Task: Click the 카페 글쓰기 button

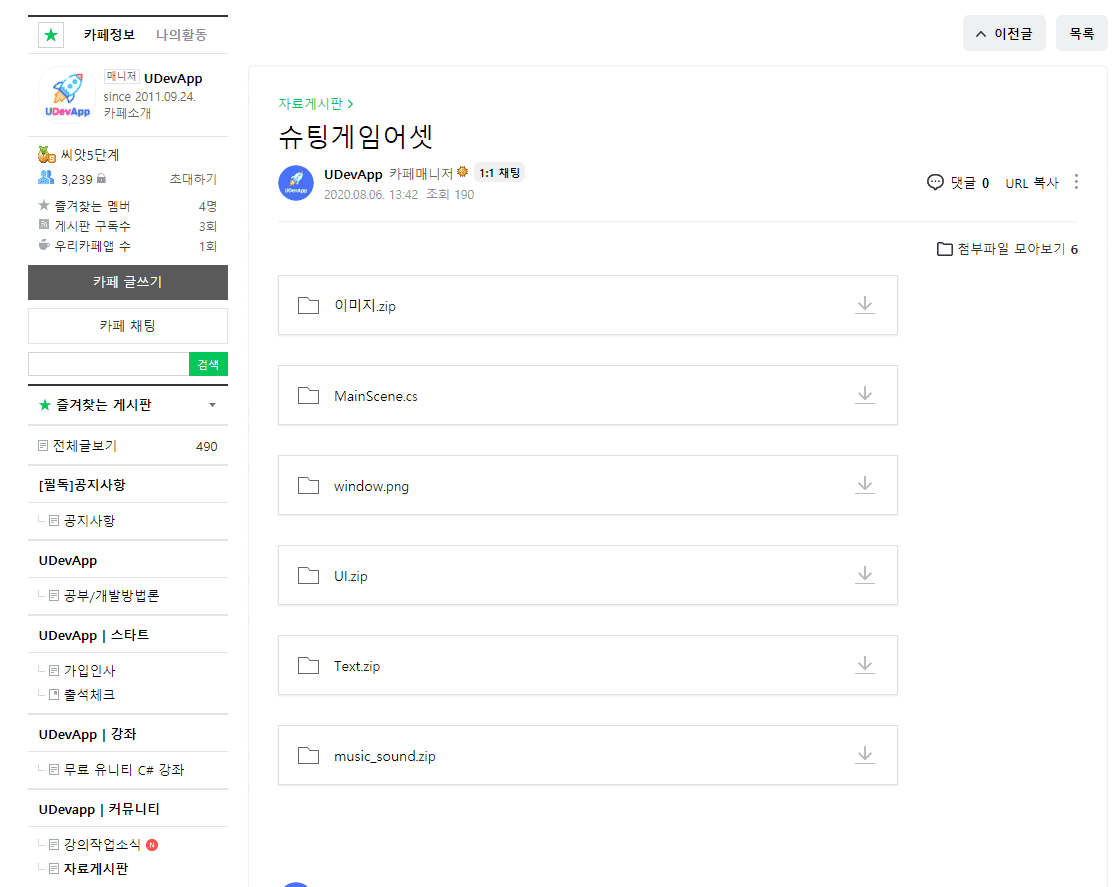Action: click(128, 282)
